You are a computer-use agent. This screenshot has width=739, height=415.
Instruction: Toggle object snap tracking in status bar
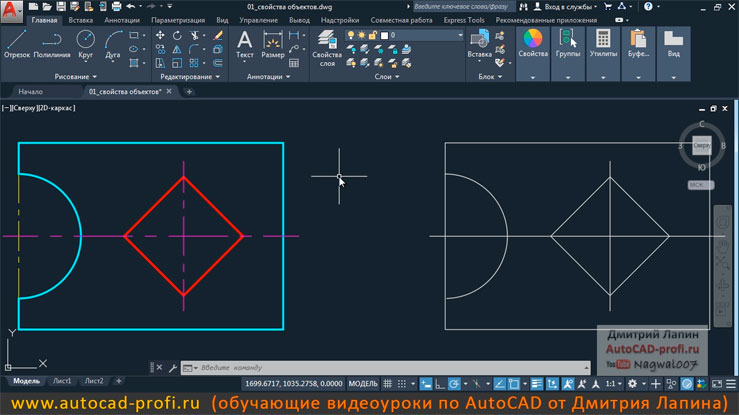pyautogui.click(x=500, y=384)
